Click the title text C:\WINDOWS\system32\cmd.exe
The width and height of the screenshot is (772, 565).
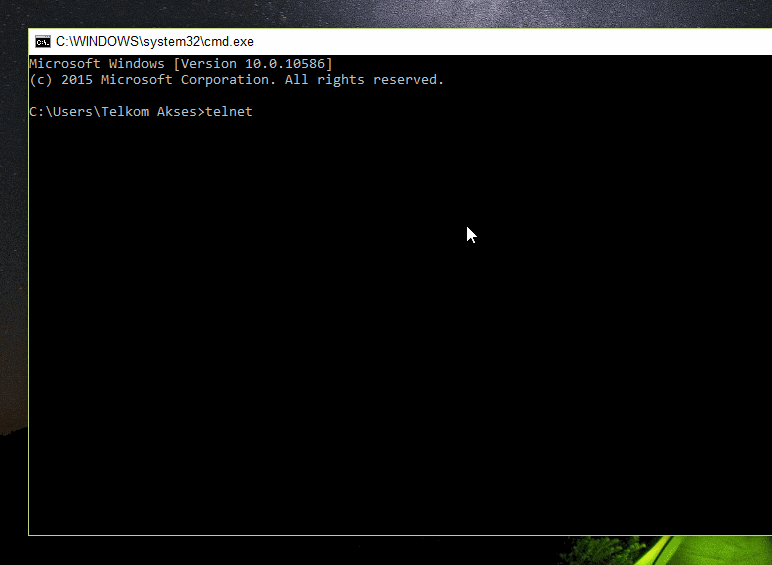click(x=155, y=42)
